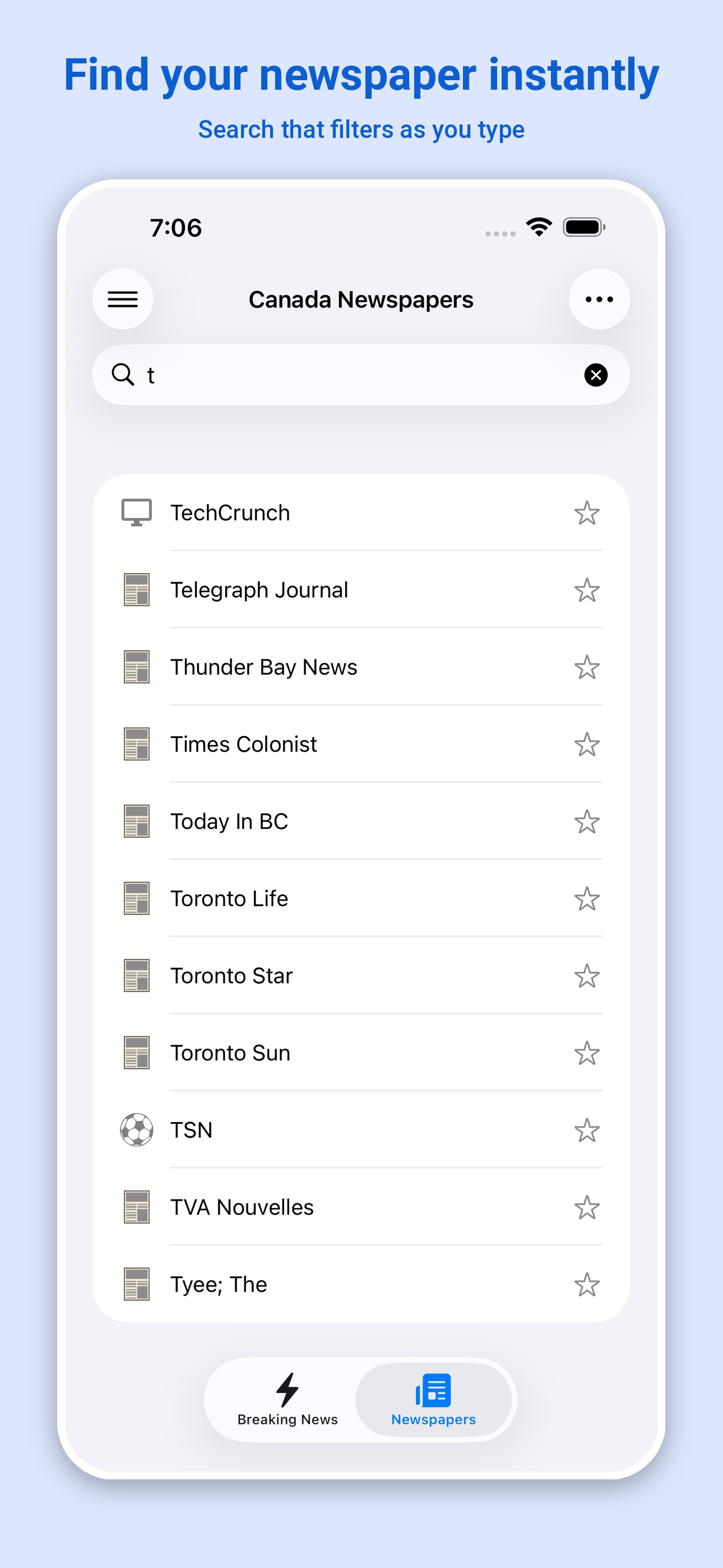Toggle favorite star for Thunder Bay News
The image size is (723, 1568).
(587, 668)
